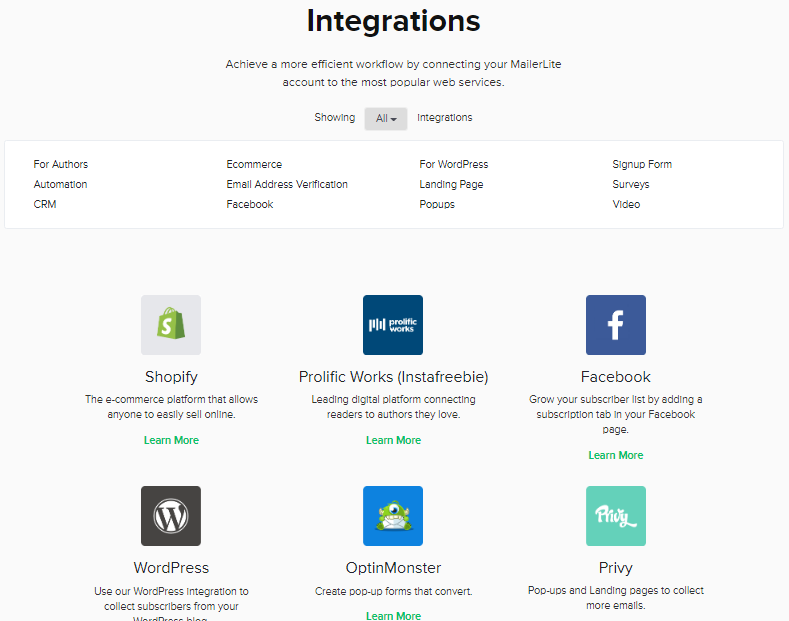This screenshot has width=789, height=621.
Task: Select the For WordPress category
Action: (x=454, y=164)
